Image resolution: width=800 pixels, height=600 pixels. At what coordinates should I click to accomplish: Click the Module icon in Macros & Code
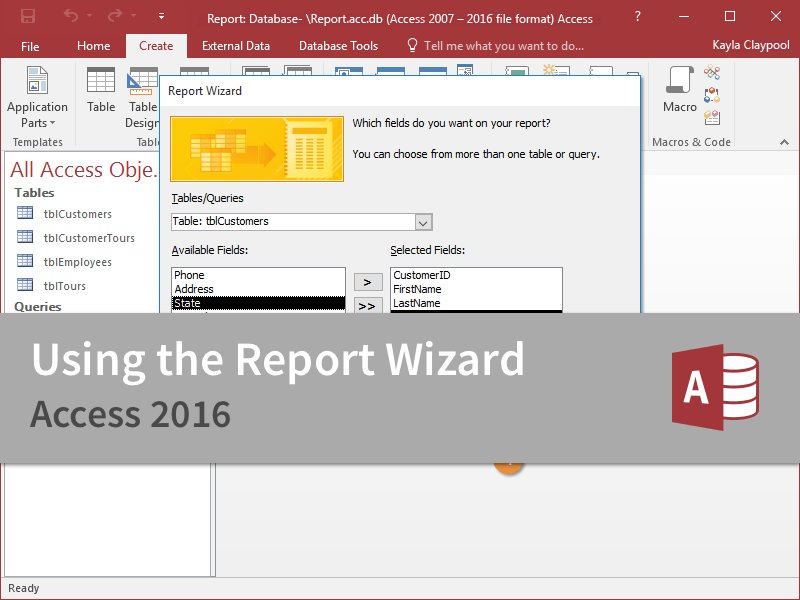tap(712, 72)
